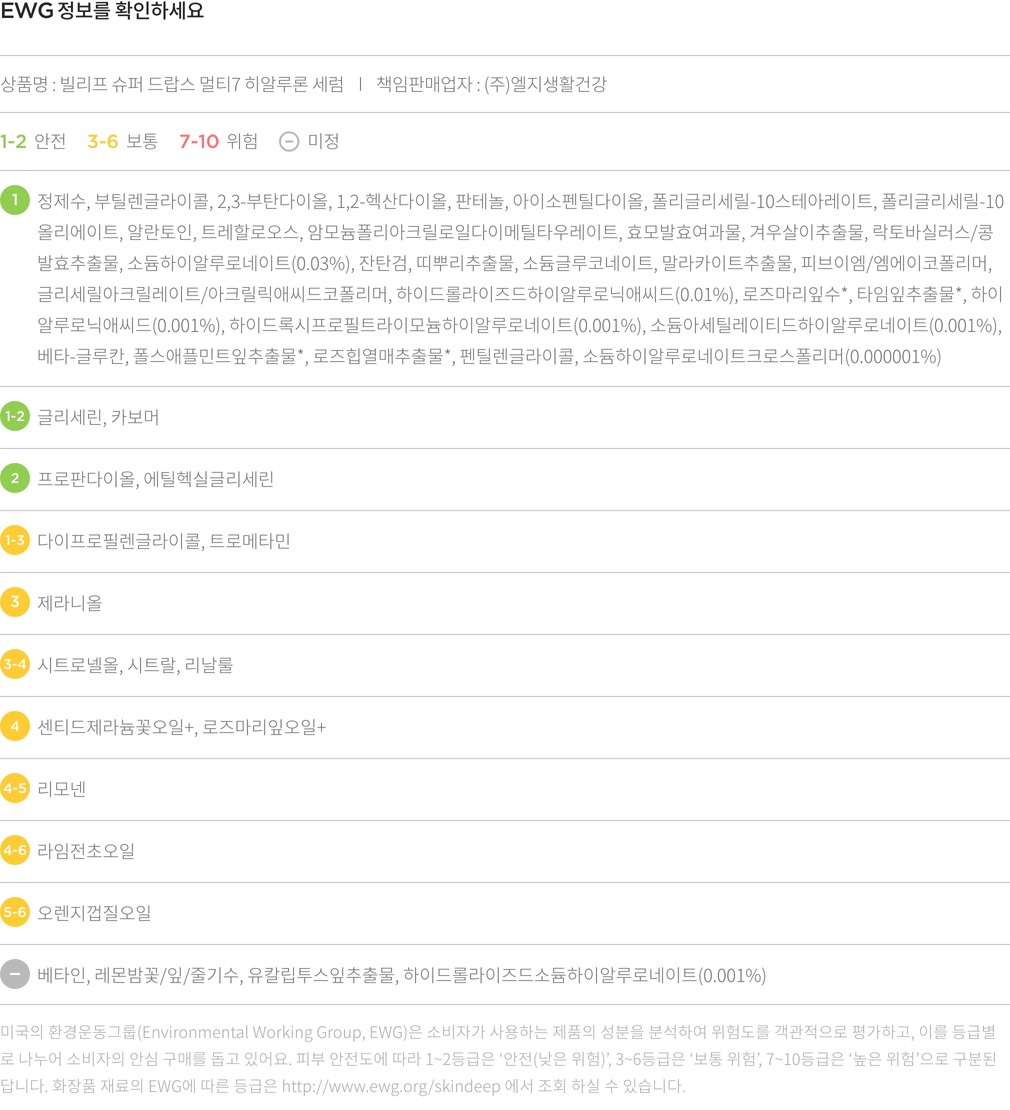Image resolution: width=1010 pixels, height=1110 pixels.
Task: Click the yellow 1-3 grade badge
Action: point(15,541)
